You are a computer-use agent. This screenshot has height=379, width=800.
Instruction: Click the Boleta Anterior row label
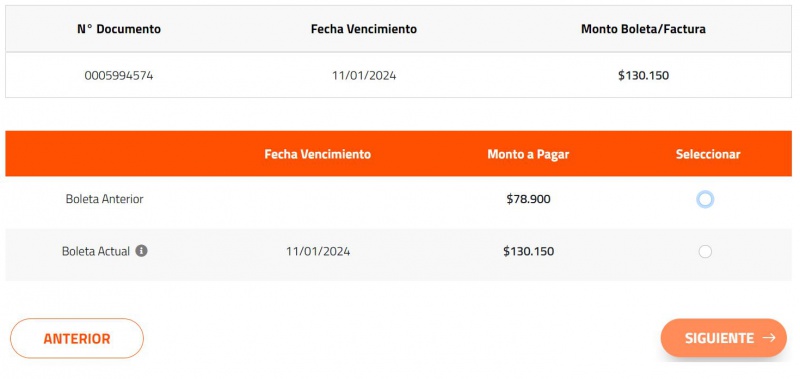click(x=105, y=199)
